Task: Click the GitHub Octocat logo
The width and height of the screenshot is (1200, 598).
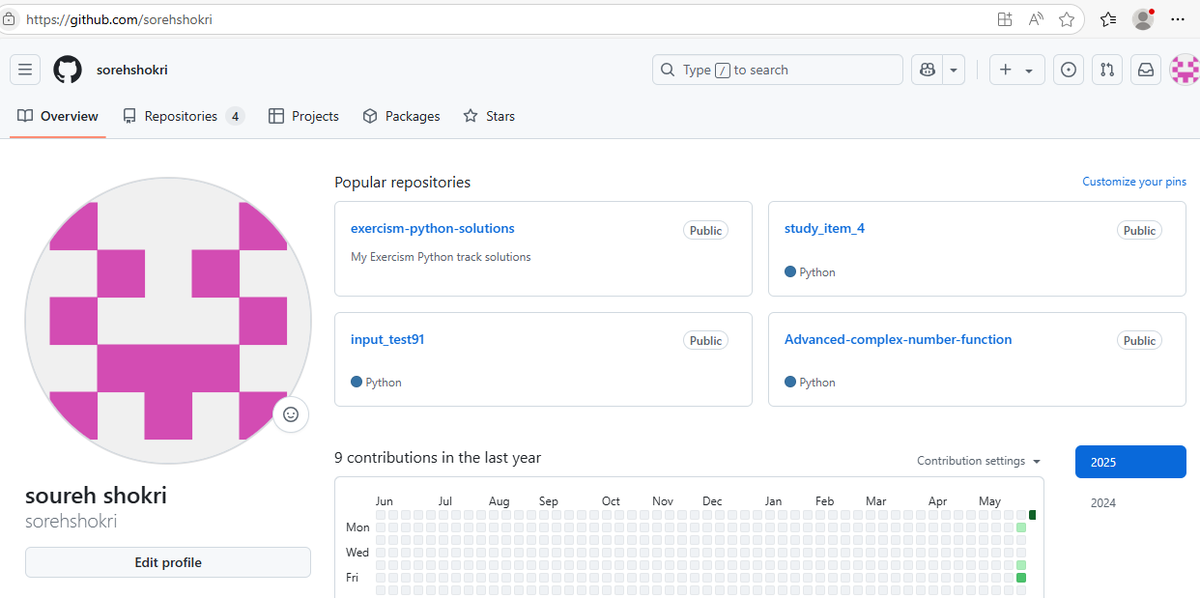Action: pos(67,70)
